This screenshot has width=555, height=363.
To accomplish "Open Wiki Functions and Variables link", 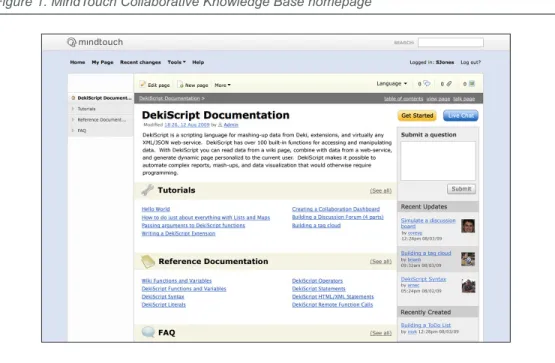I will coord(177,281).
